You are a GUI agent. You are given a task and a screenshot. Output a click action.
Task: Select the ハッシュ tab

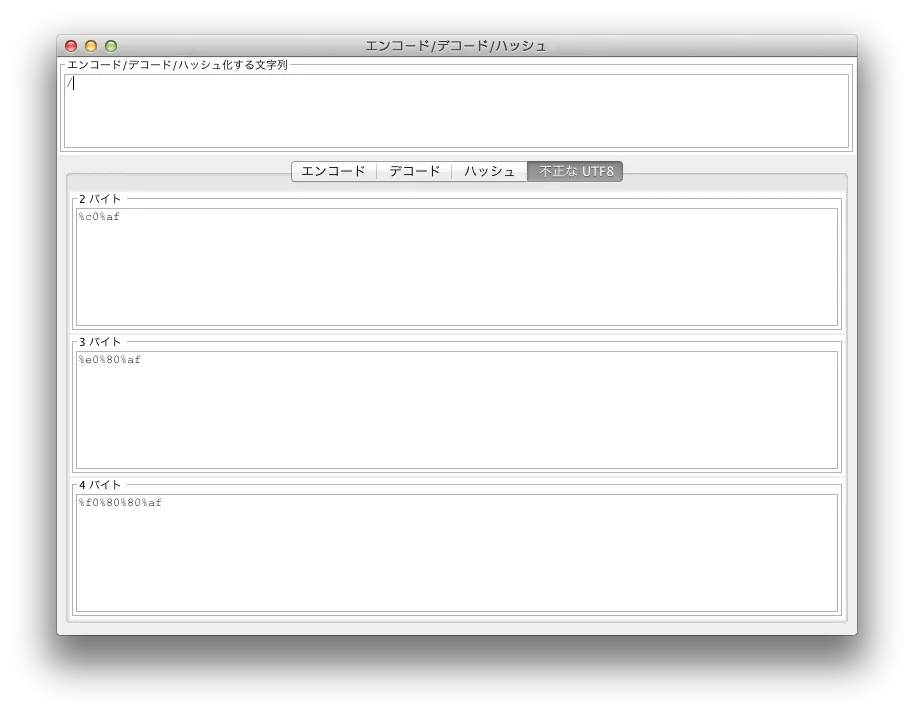tap(489, 172)
